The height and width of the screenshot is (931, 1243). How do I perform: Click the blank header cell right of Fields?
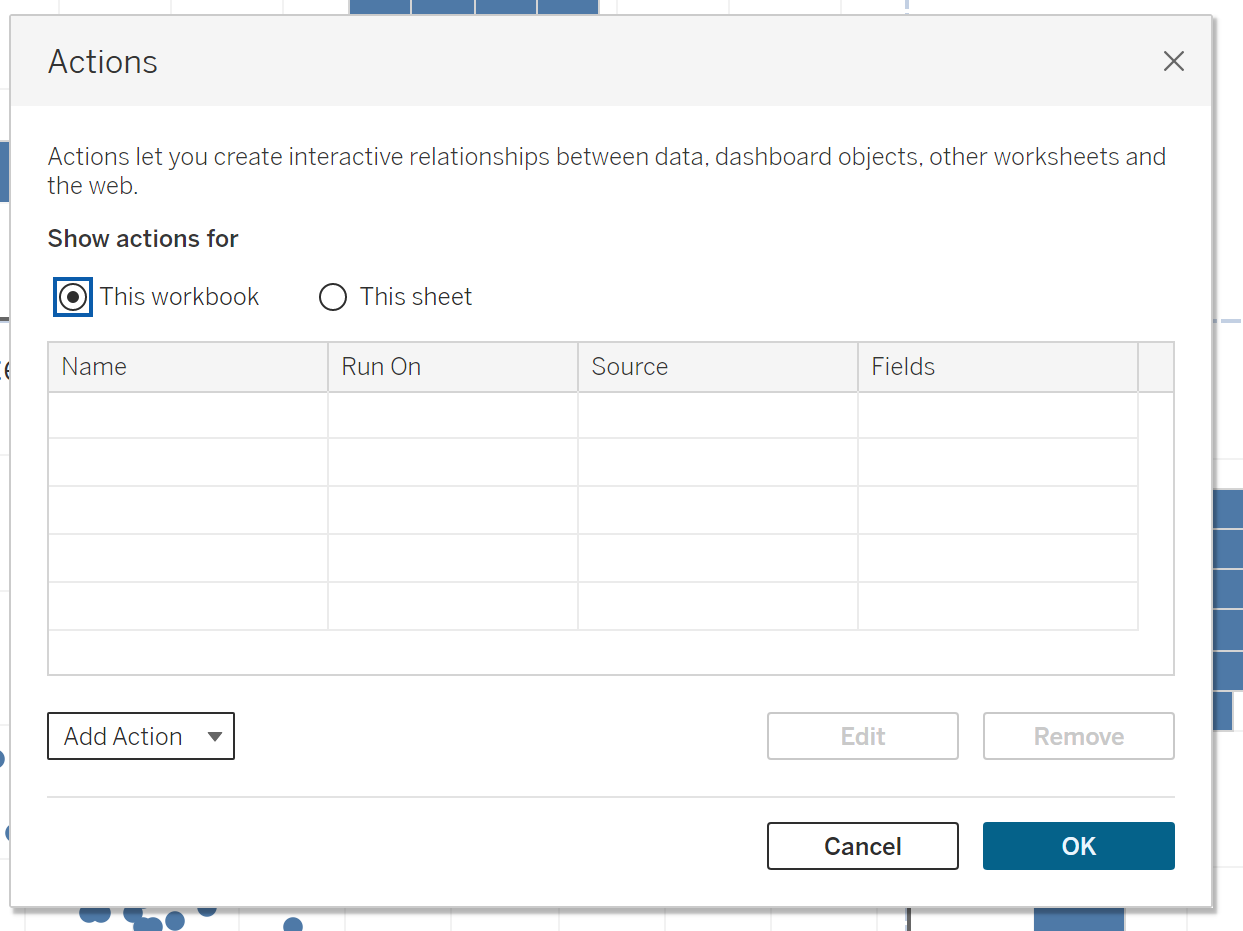[1155, 367]
